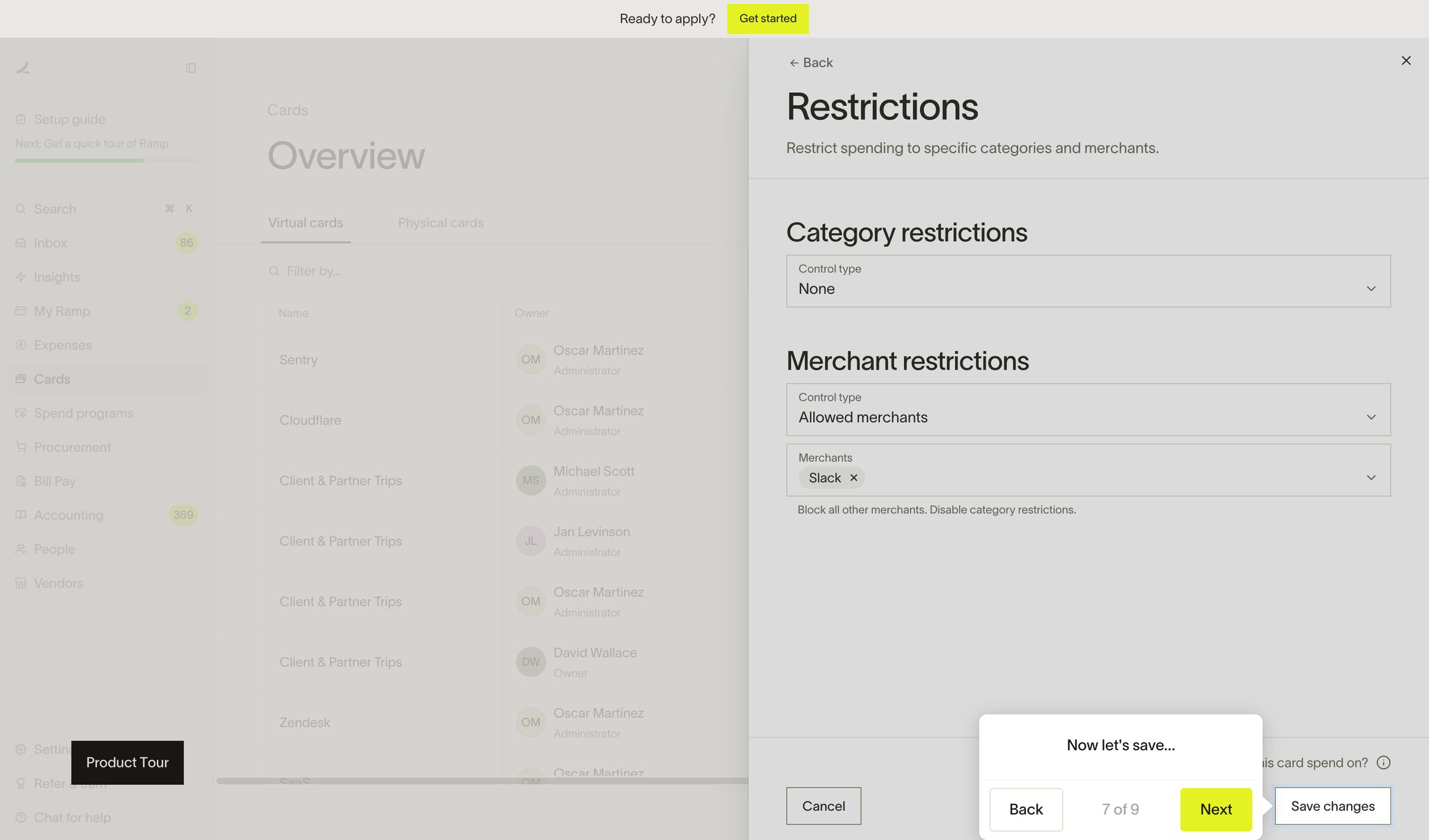Click the Get started button

(767, 18)
